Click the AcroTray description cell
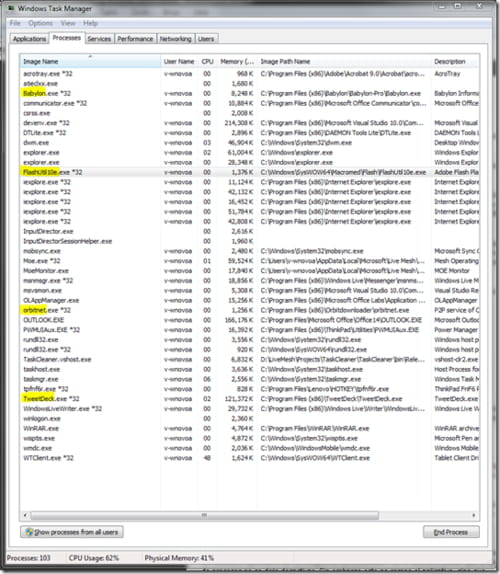Viewport: 500px width, 574px height. (447, 74)
